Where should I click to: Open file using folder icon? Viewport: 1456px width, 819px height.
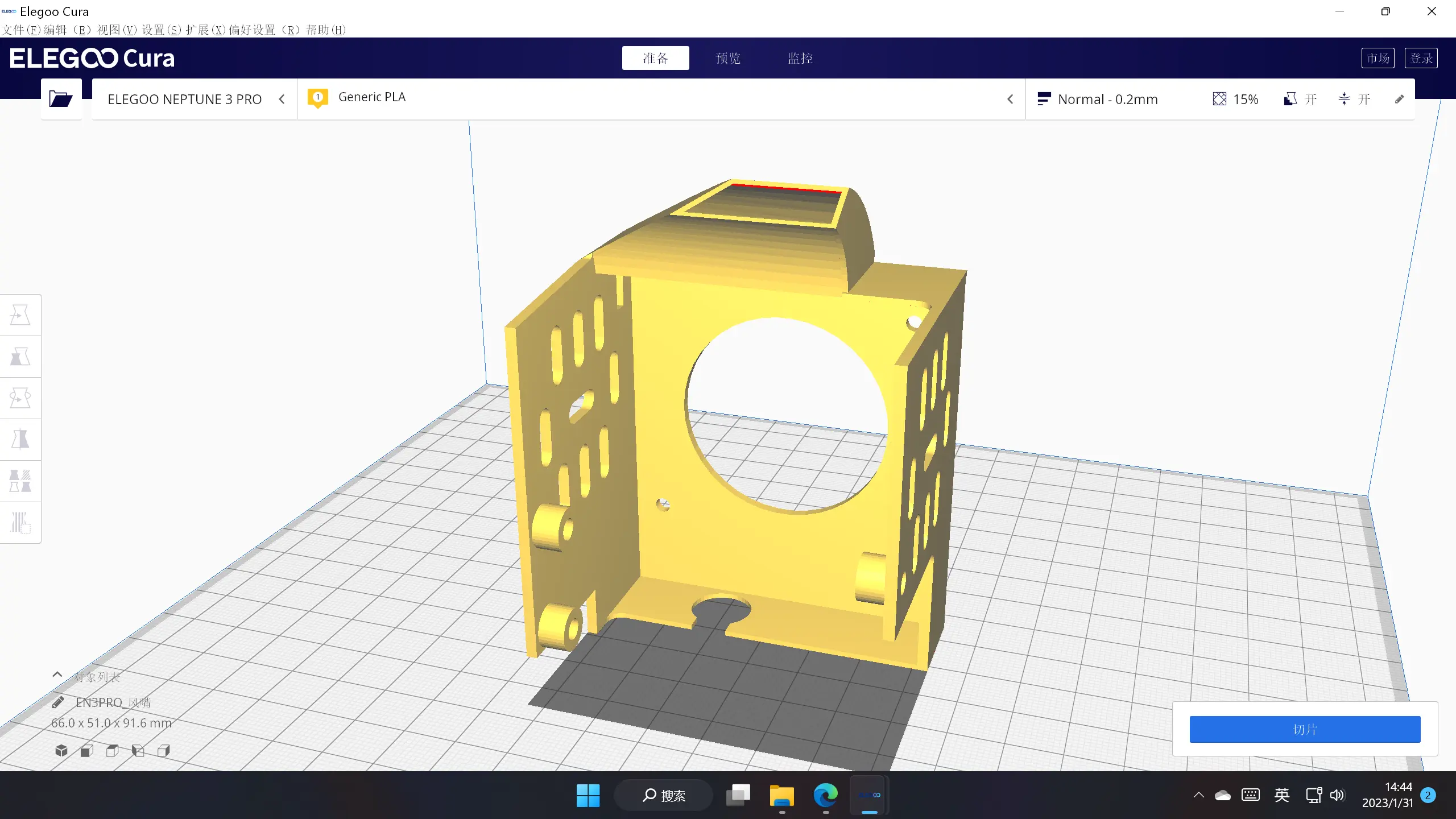(60, 99)
